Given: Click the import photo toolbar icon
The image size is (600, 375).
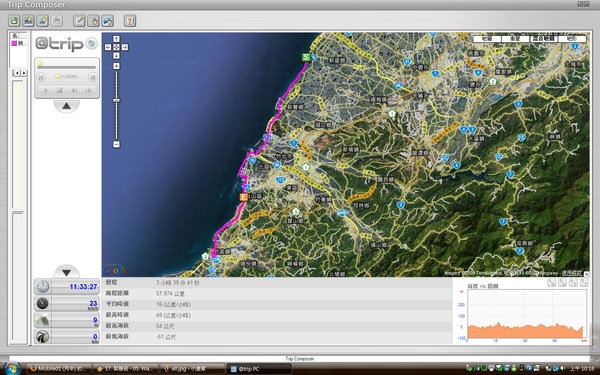Looking at the screenshot, I should tap(29, 21).
